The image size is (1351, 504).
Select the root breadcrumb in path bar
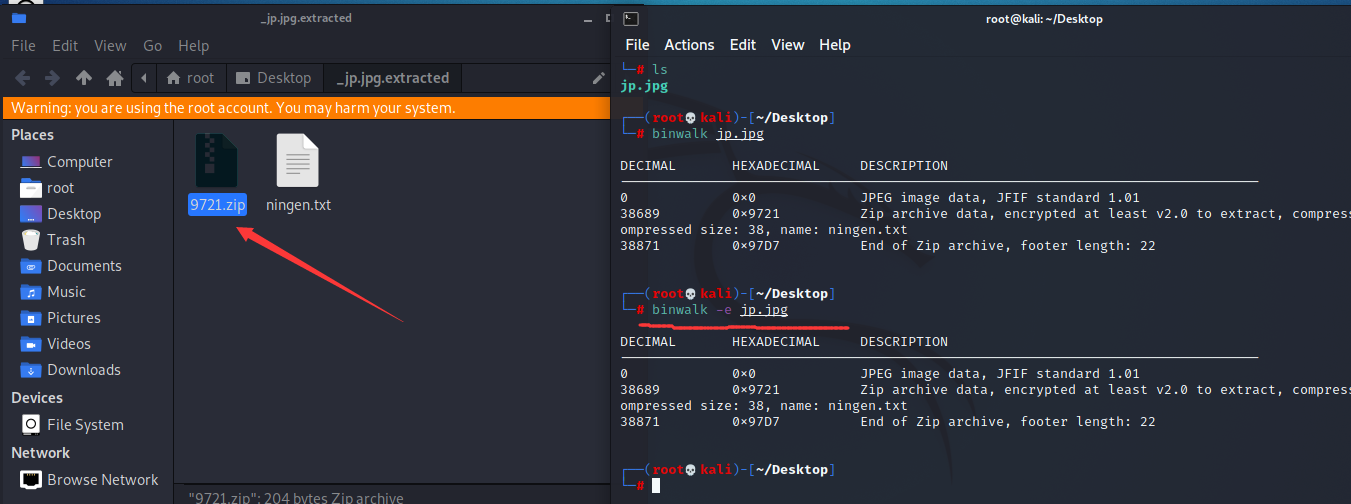coord(190,78)
